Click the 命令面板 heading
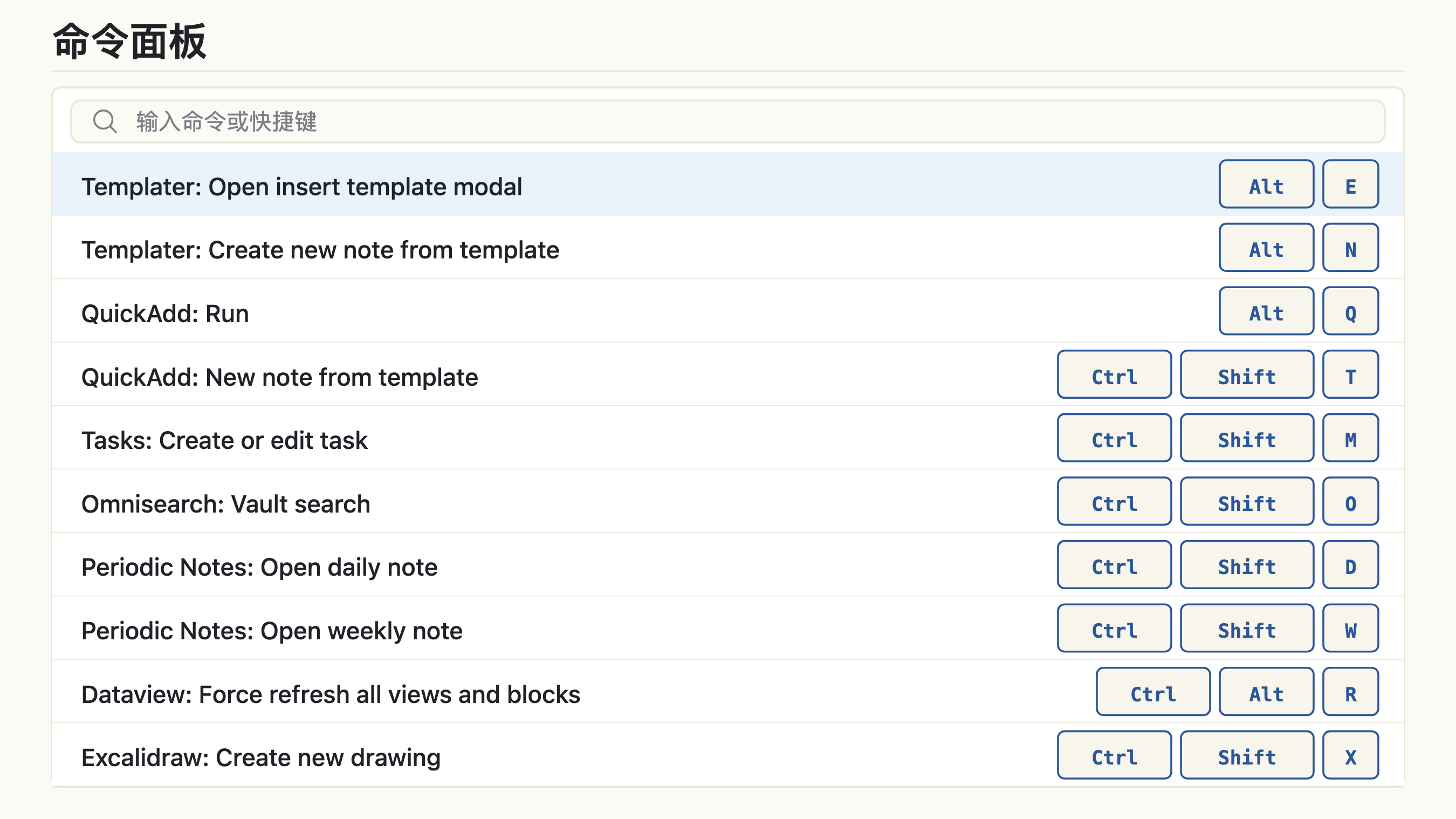Image resolution: width=1456 pixels, height=819 pixels. click(129, 40)
